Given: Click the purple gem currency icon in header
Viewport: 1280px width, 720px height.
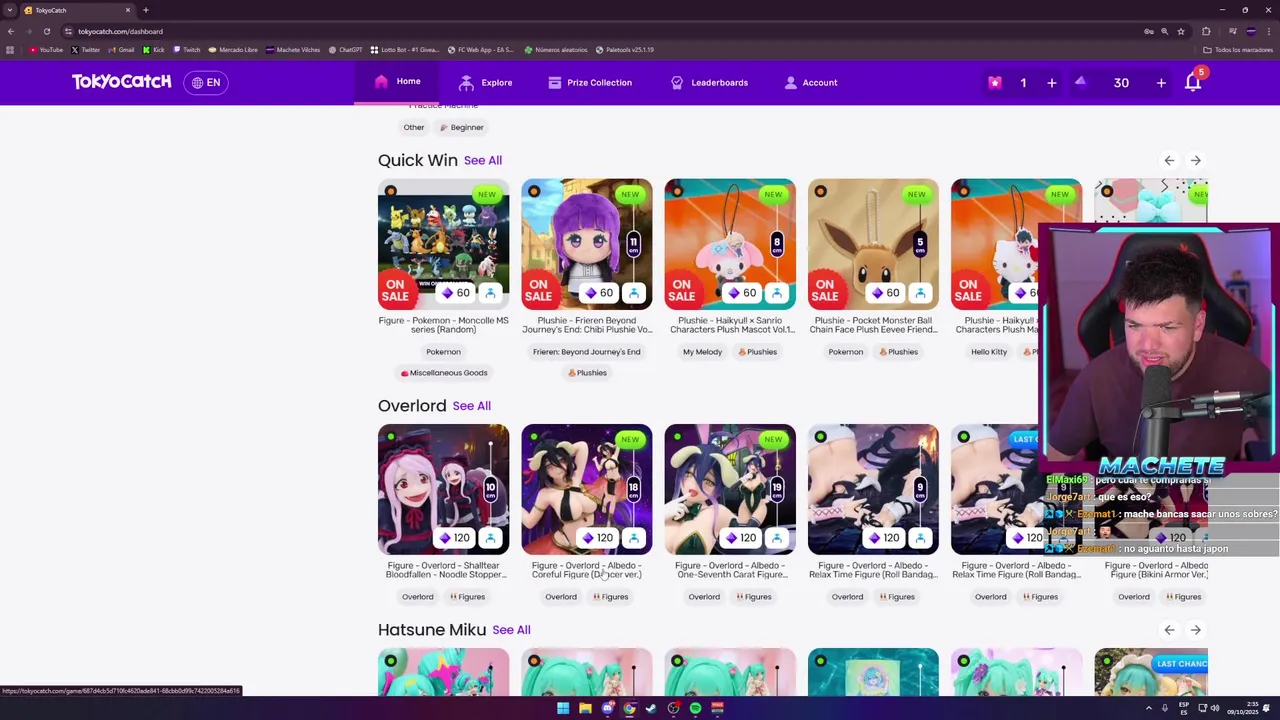Looking at the screenshot, I should tap(1081, 82).
